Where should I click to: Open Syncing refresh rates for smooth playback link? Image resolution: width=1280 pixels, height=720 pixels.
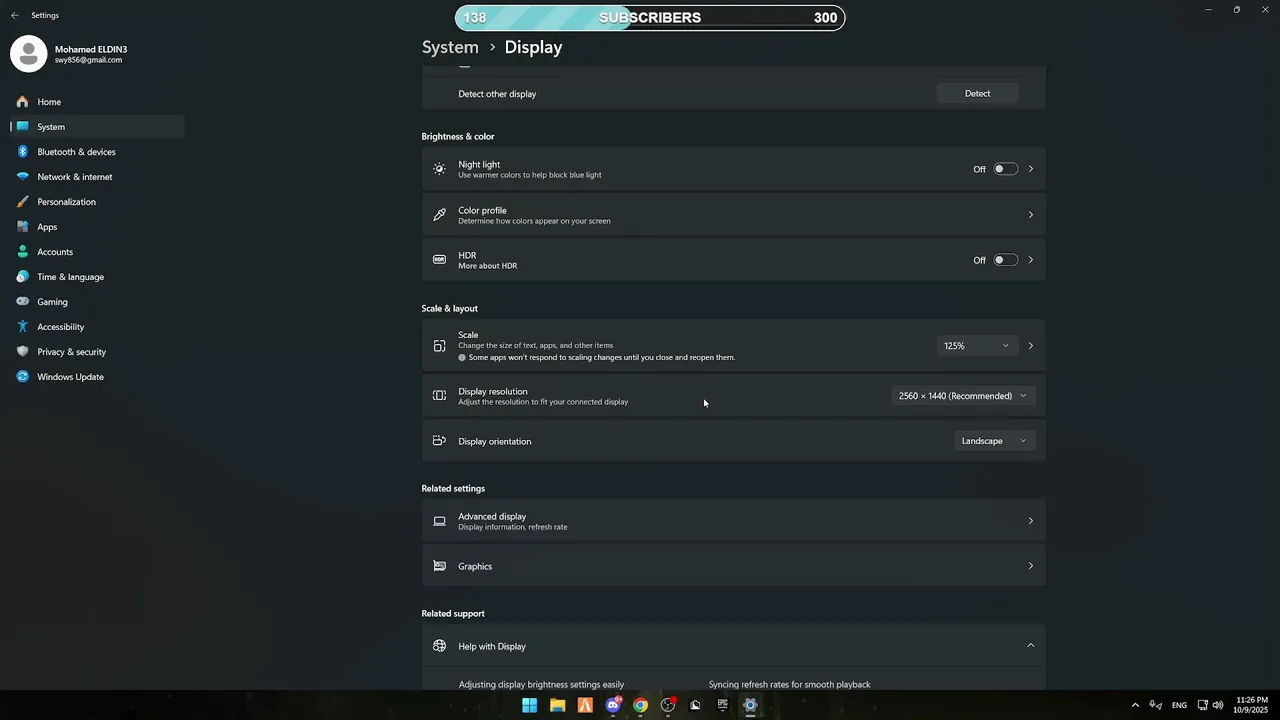coord(789,685)
